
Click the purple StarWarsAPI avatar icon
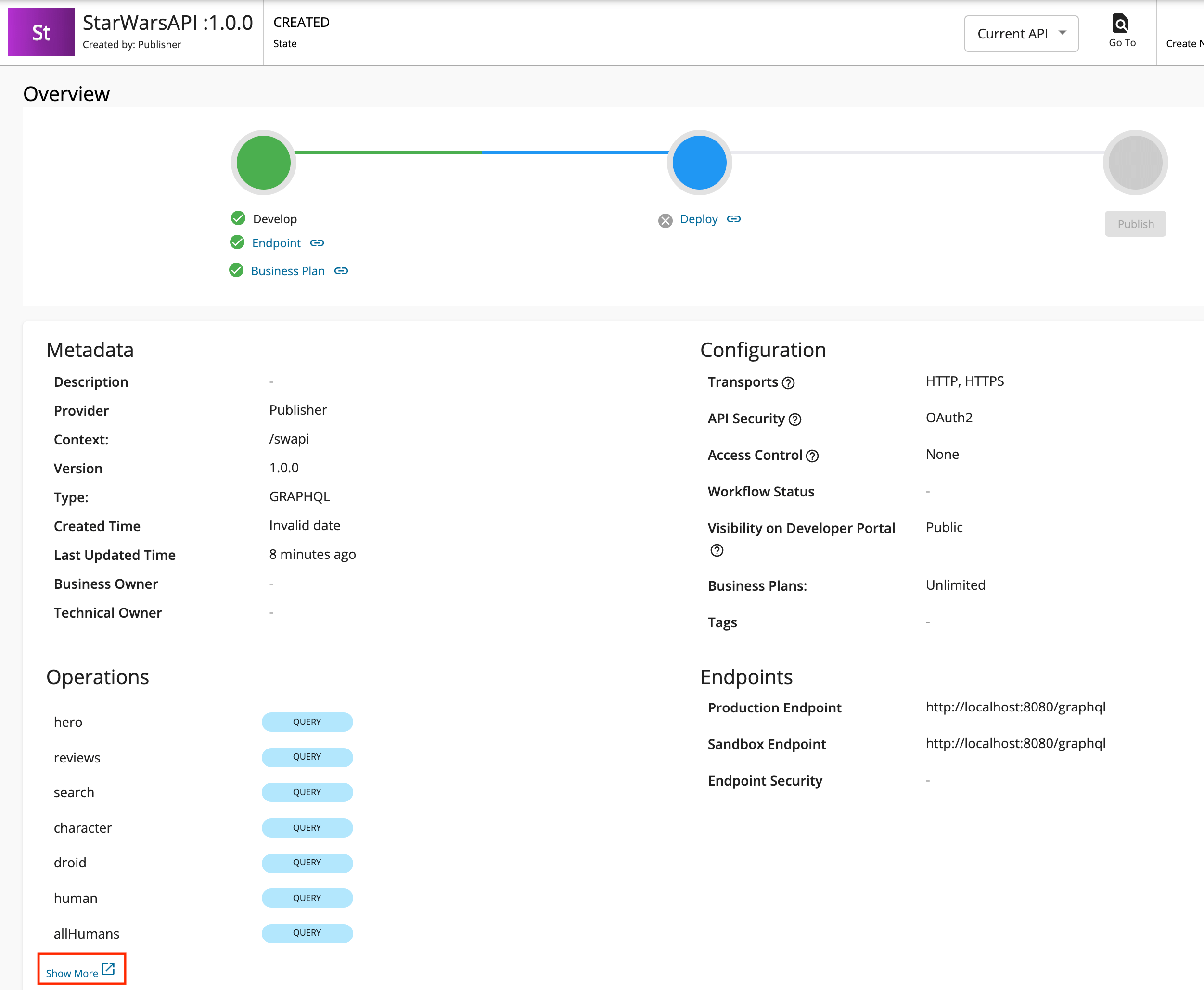point(40,32)
